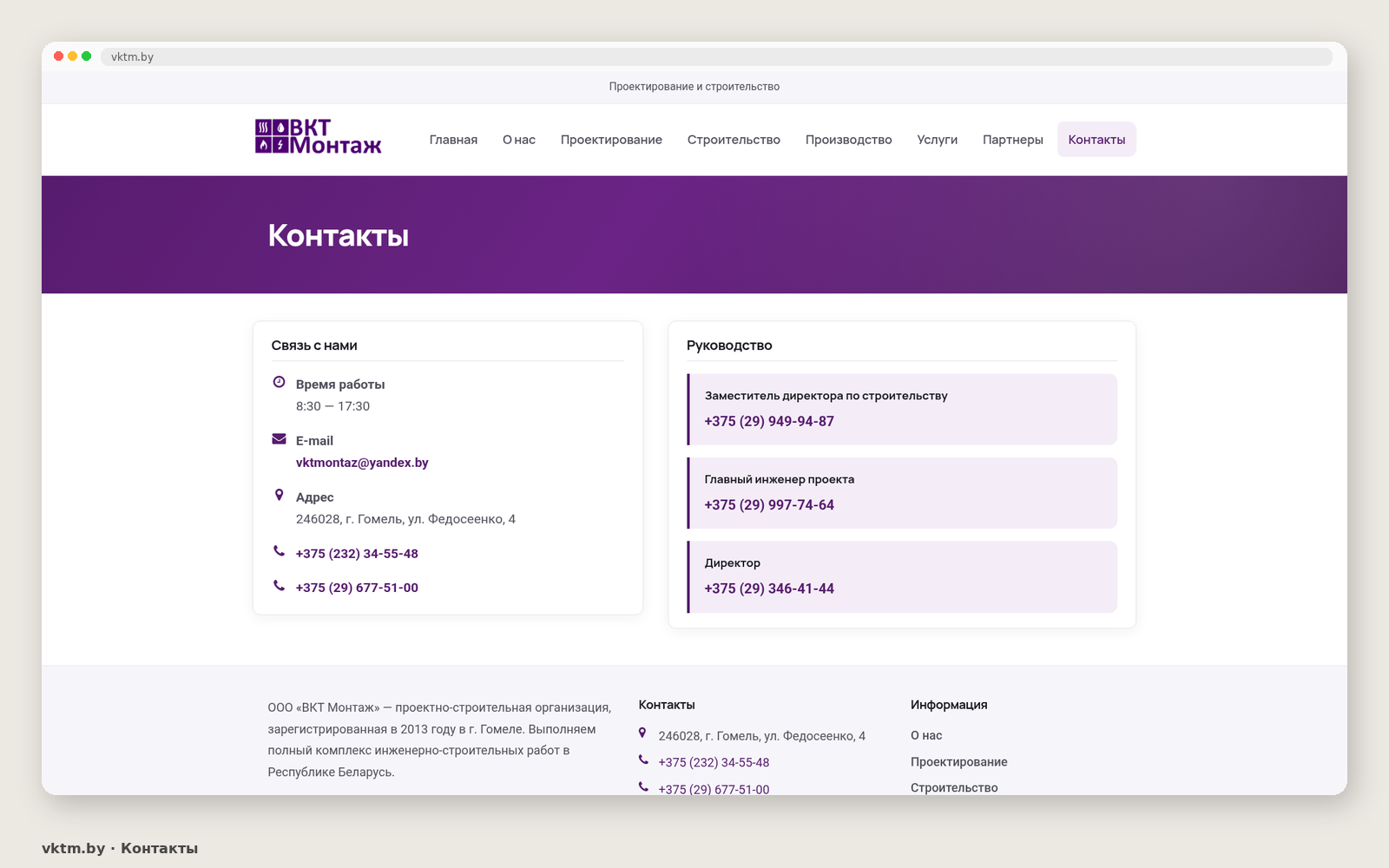Click the Заместитель директора по строительству label
The height and width of the screenshot is (868, 1389).
click(826, 396)
